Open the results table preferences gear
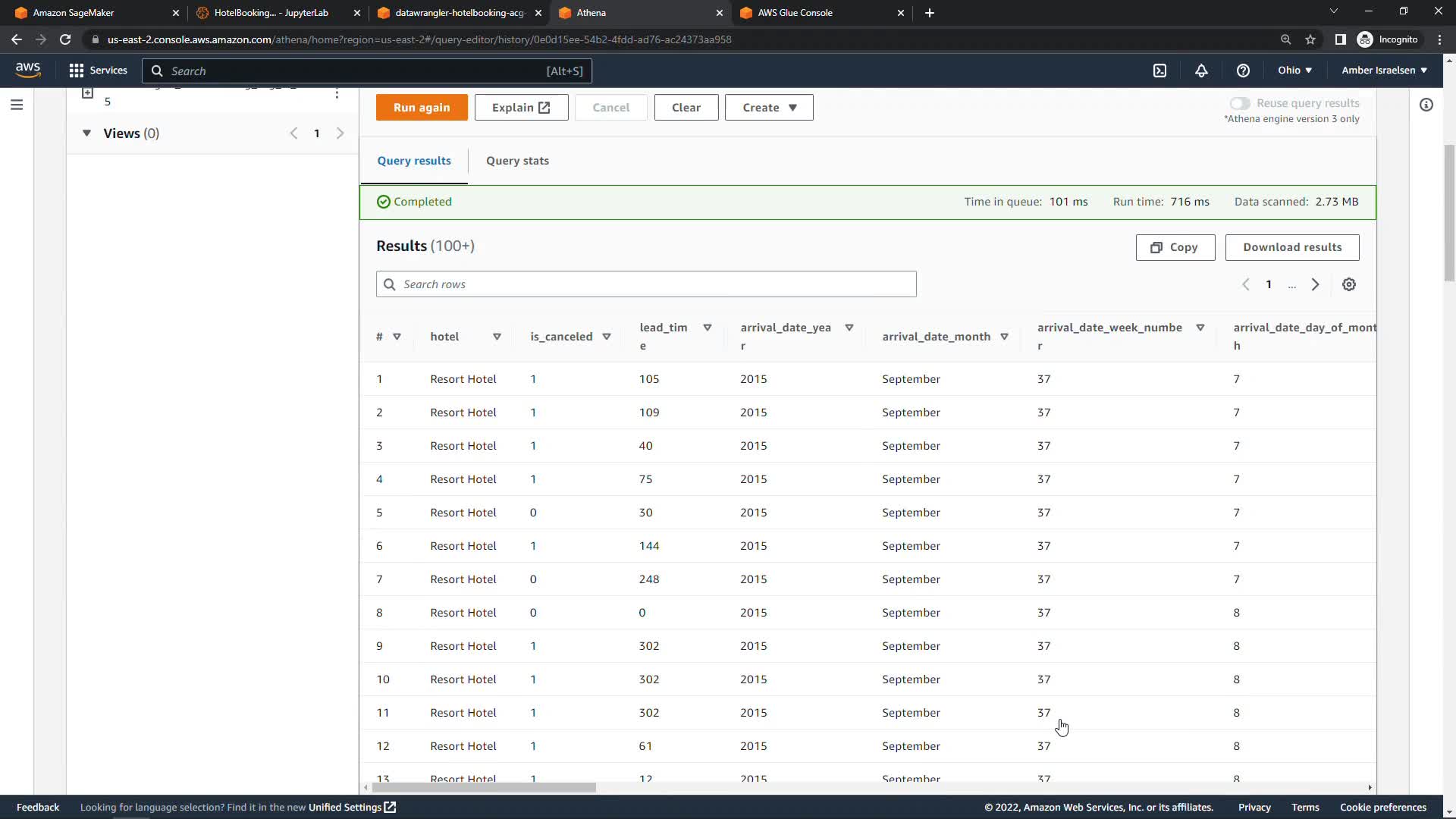Screen dimensions: 1456x819 [x=1349, y=284]
